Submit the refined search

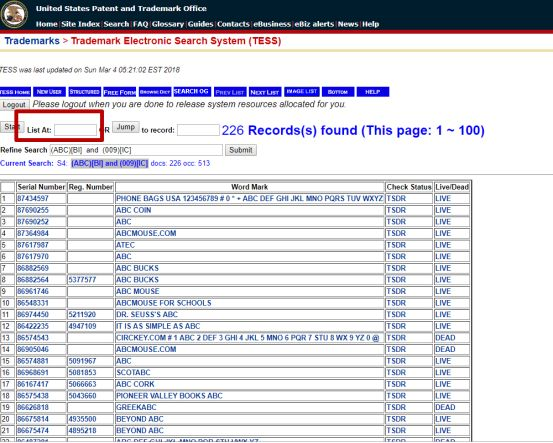(241, 150)
